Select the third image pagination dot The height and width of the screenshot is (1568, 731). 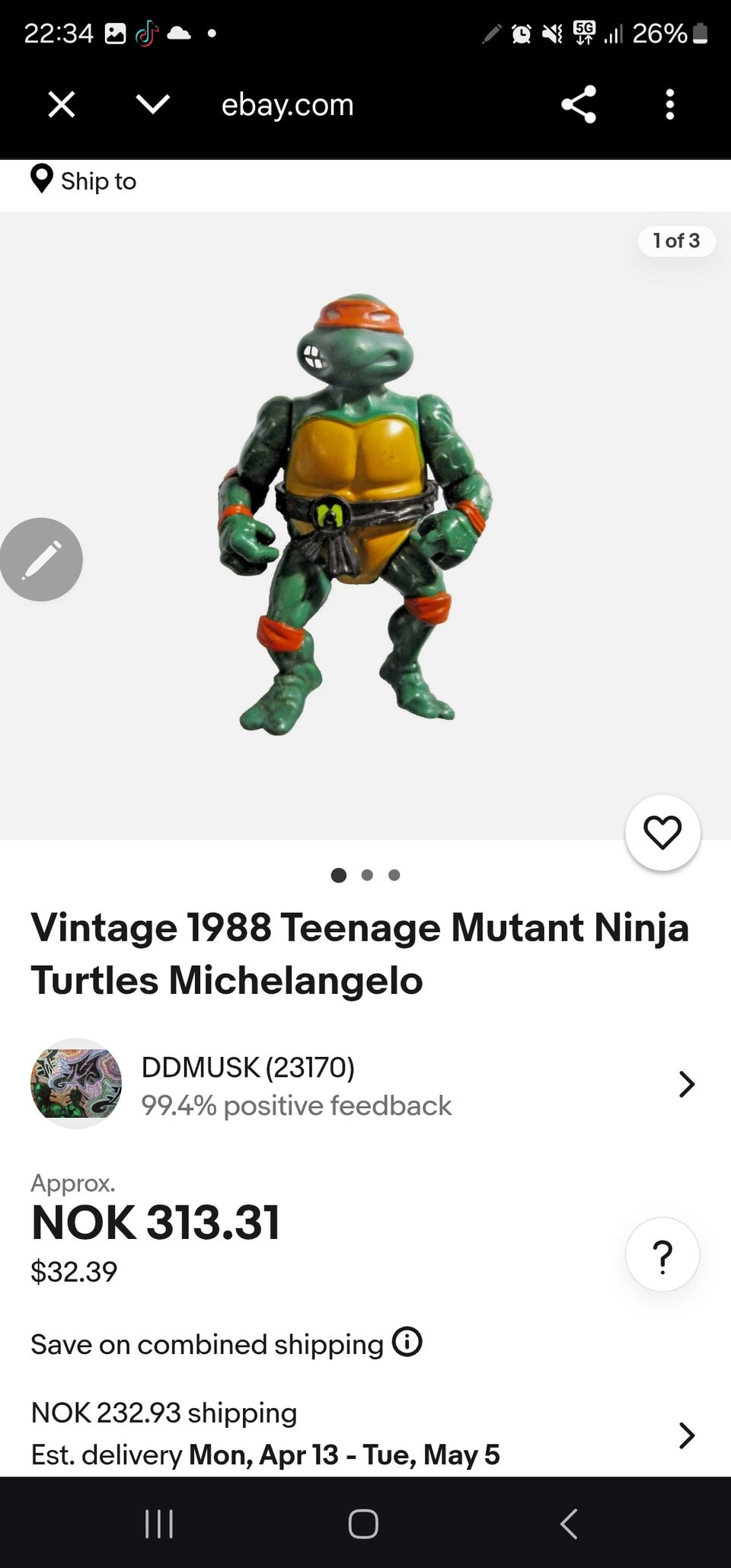tap(394, 875)
